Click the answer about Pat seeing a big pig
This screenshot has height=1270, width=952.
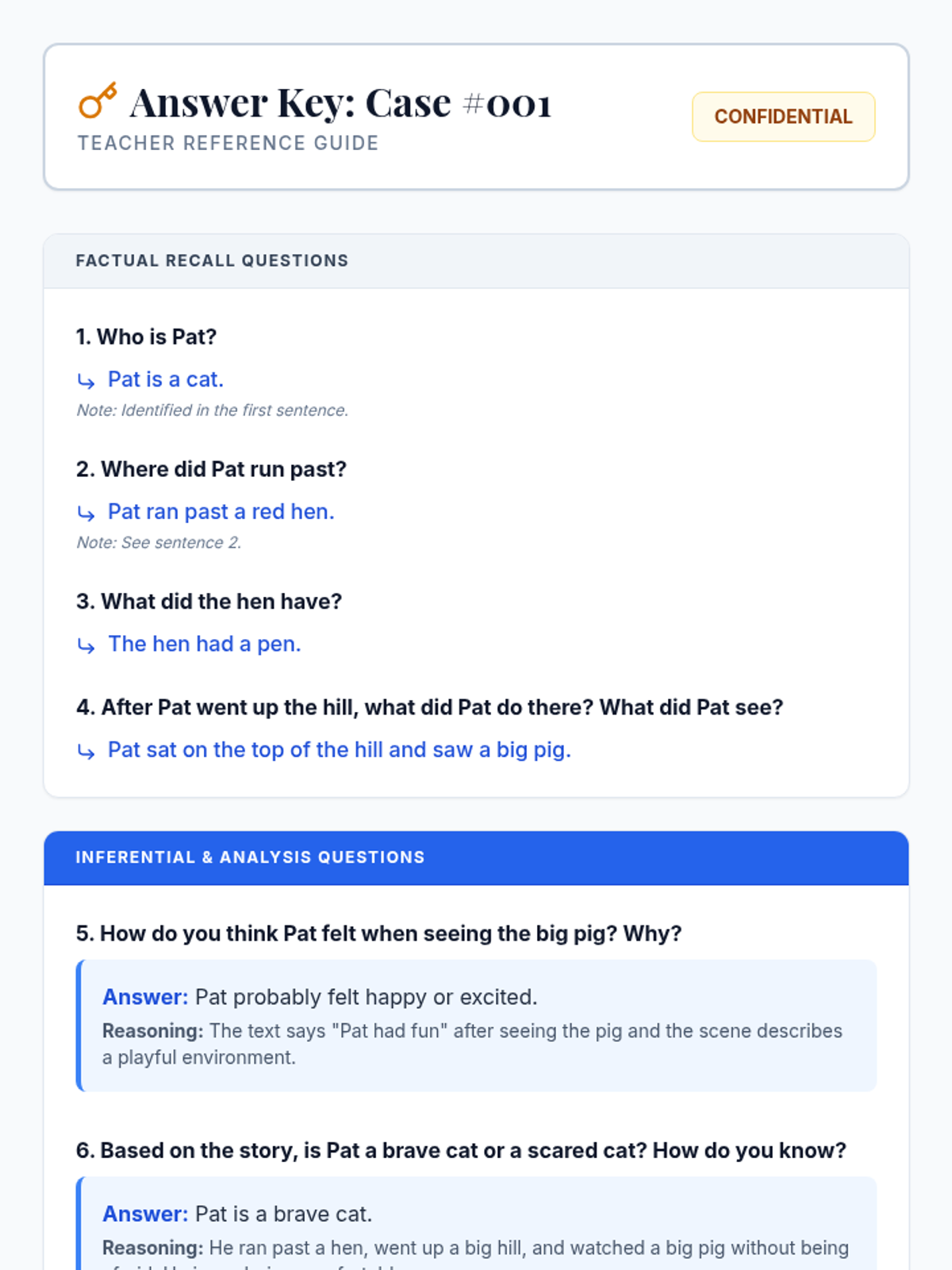click(x=340, y=750)
